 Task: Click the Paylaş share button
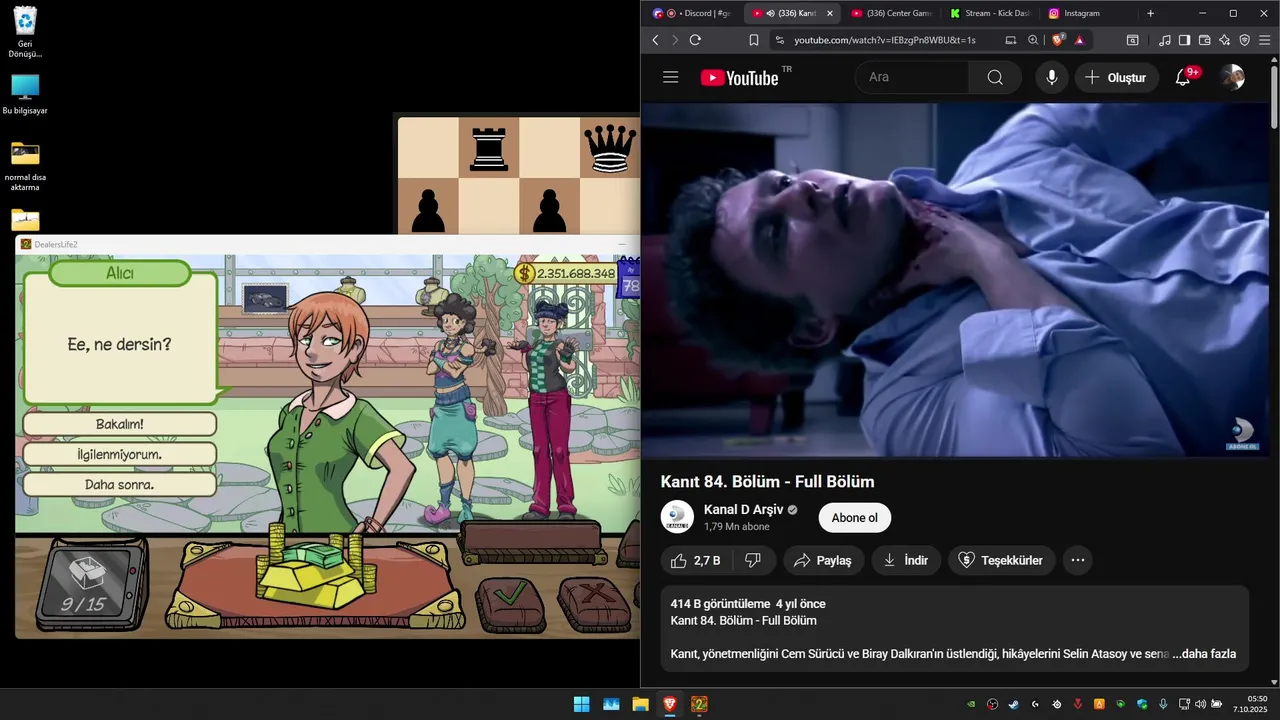[822, 560]
